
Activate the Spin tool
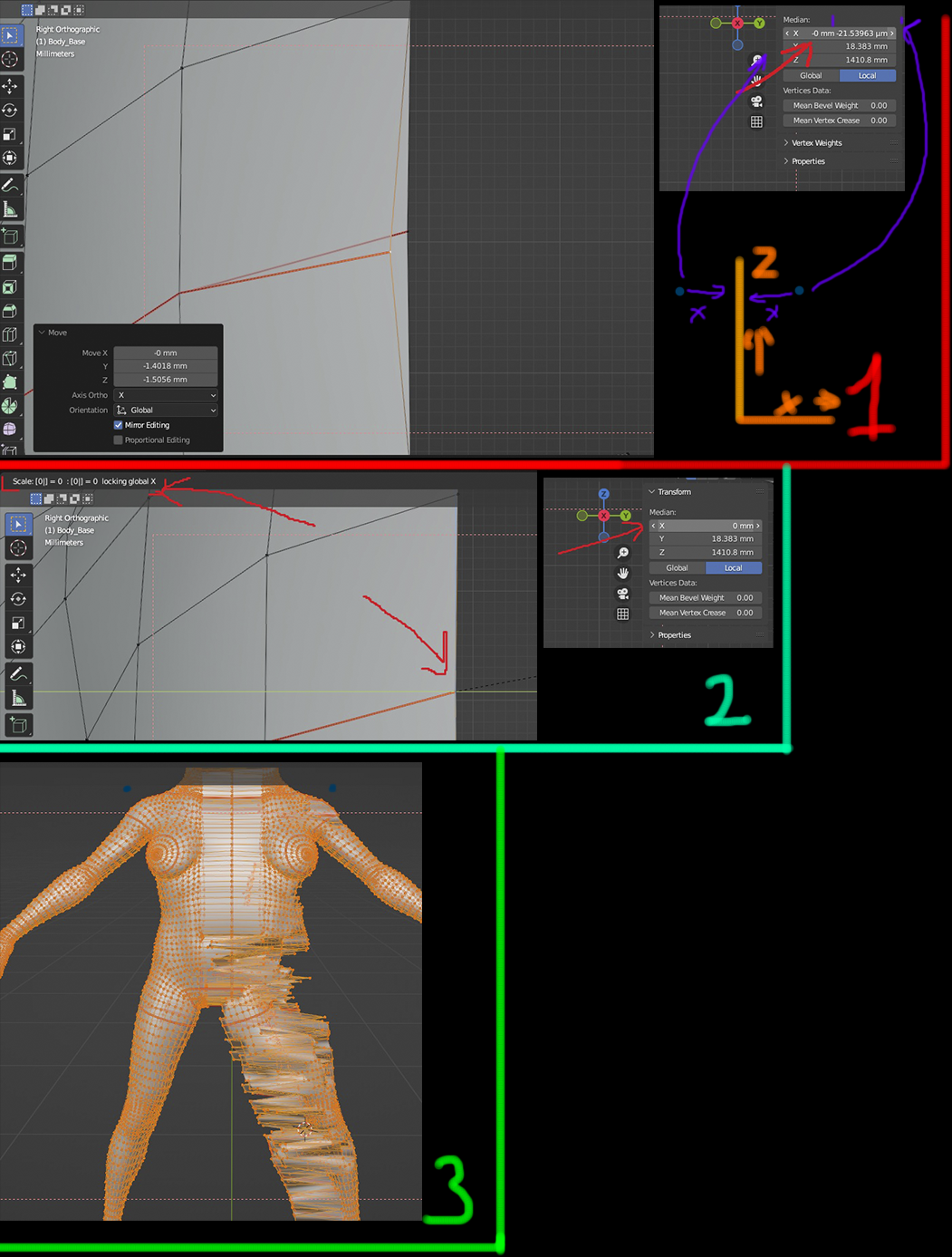pyautogui.click(x=10, y=405)
